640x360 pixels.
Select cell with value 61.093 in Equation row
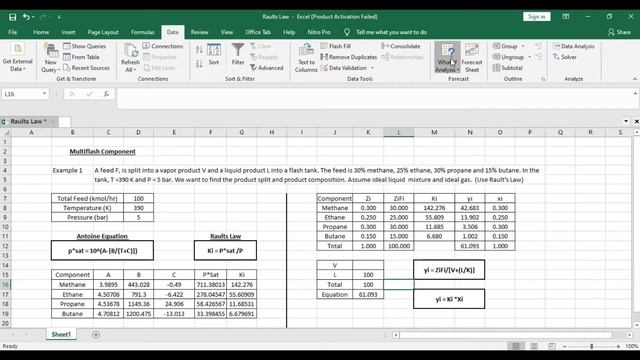[368, 294]
